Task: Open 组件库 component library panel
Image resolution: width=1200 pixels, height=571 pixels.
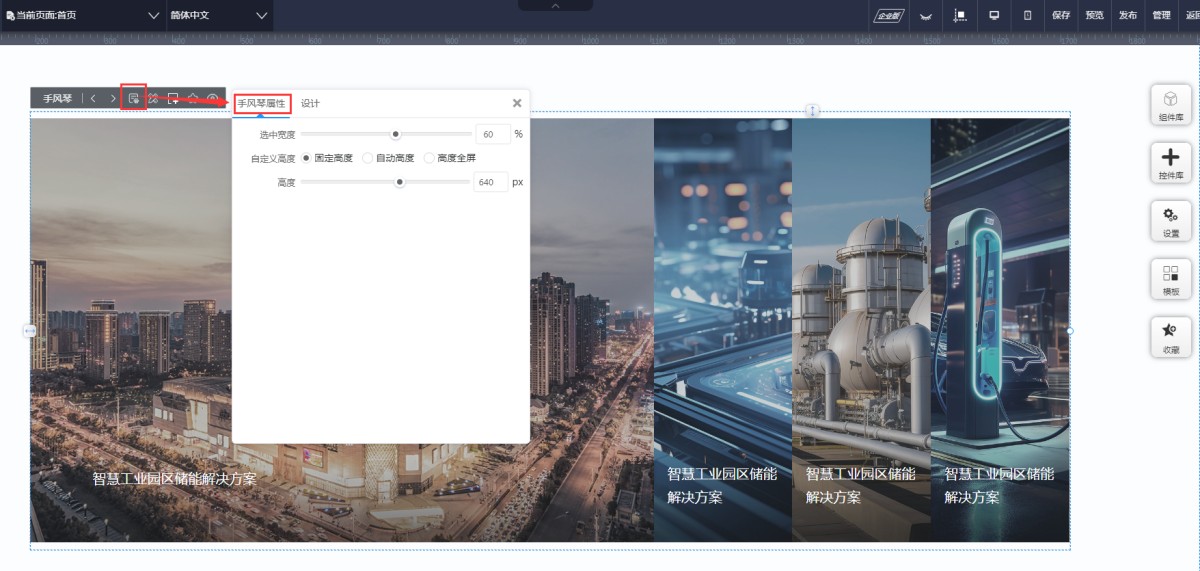Action: click(1170, 105)
